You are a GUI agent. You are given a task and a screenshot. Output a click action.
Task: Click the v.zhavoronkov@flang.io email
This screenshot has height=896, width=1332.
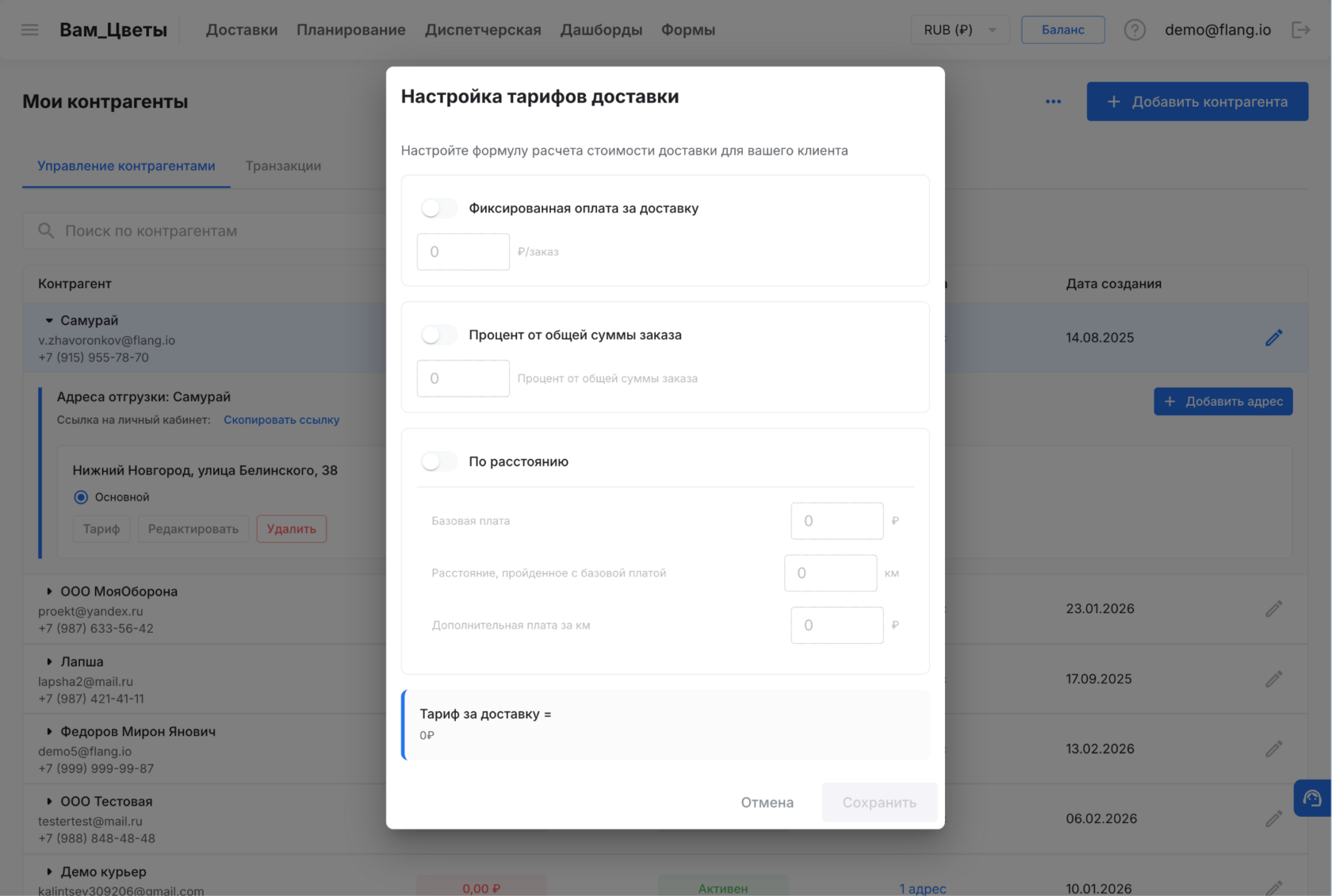[107, 340]
